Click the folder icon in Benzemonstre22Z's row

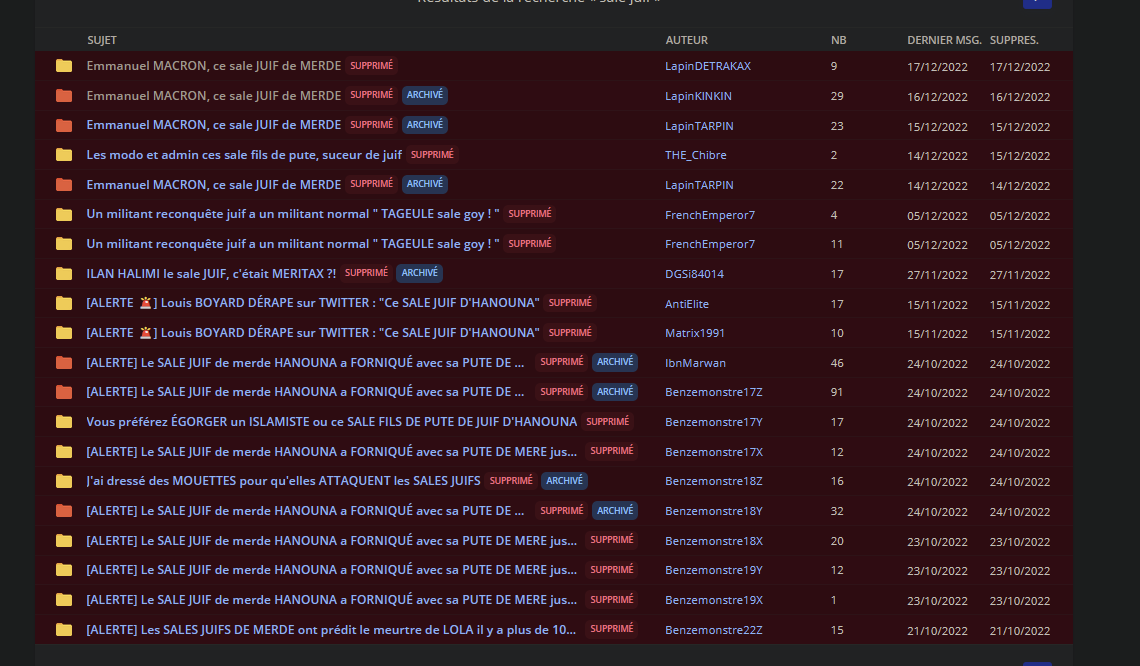point(64,630)
